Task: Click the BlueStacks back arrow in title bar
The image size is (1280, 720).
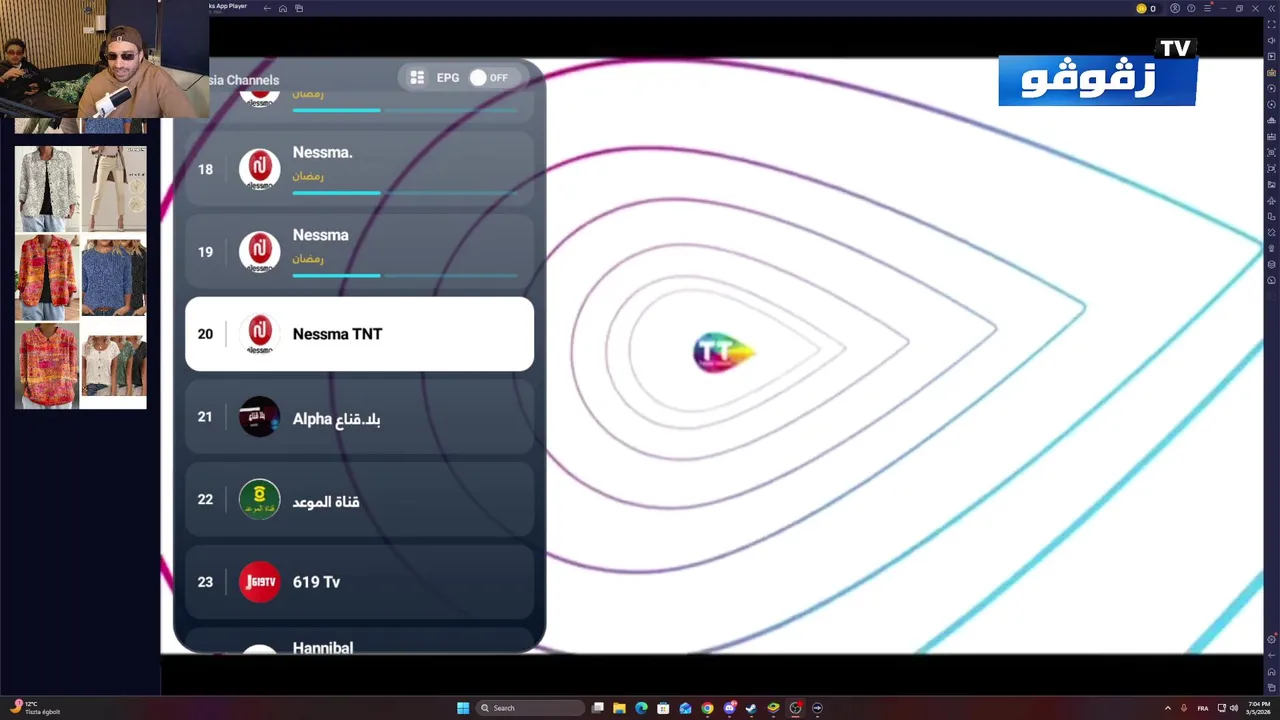Action: click(x=267, y=8)
